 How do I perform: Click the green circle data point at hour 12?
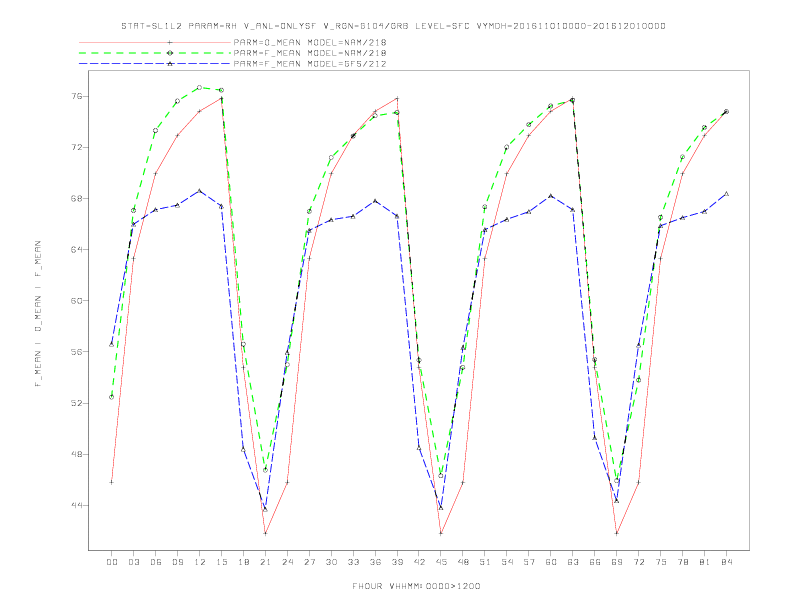[x=200, y=87]
